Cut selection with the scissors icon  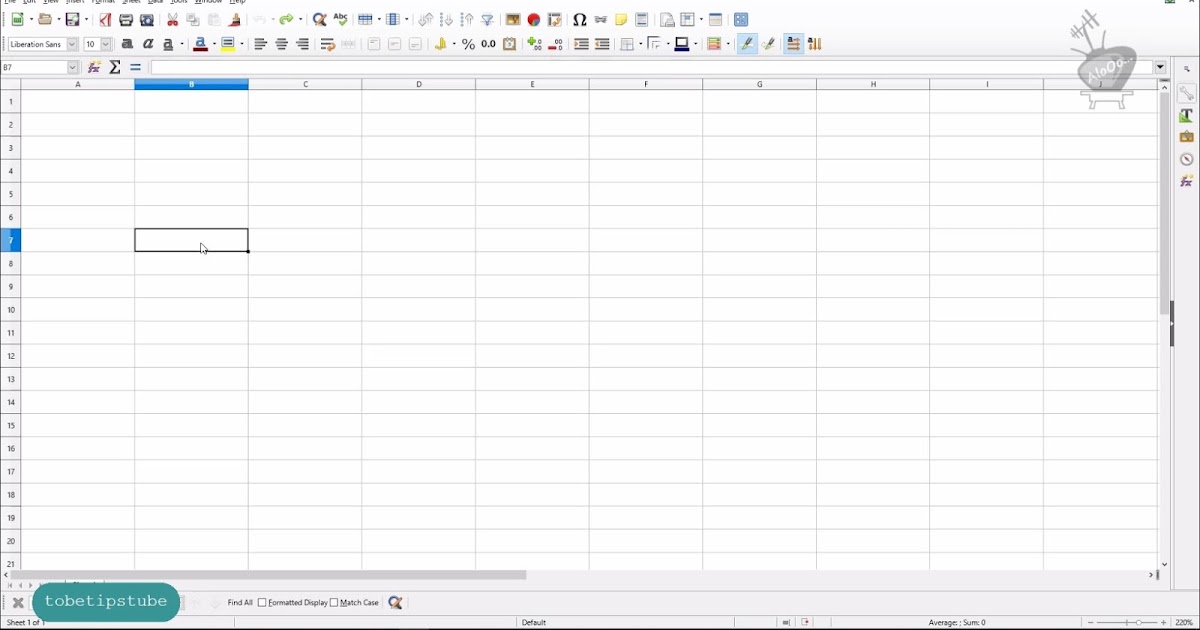[172, 20]
